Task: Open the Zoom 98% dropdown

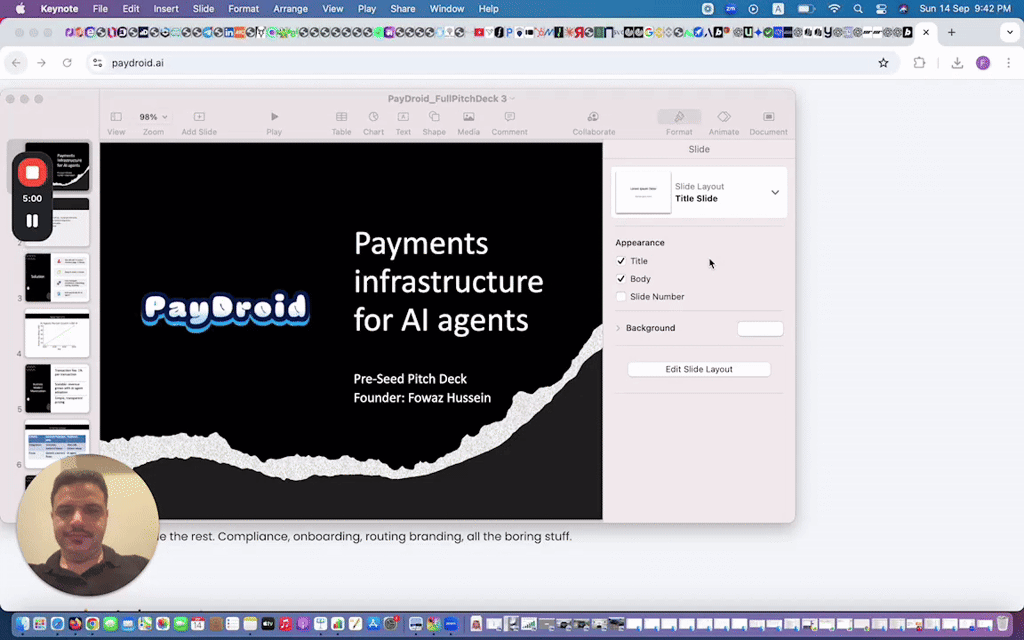Action: point(153,123)
